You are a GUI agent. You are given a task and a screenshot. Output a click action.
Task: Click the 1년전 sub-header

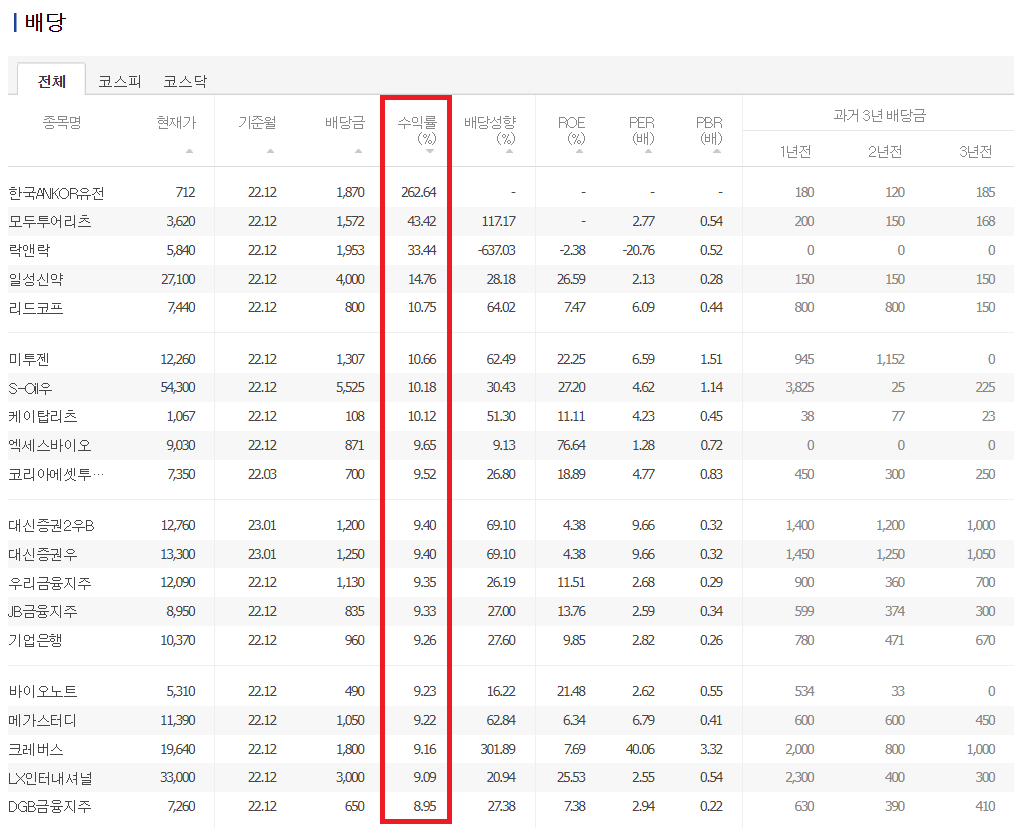[x=795, y=151]
